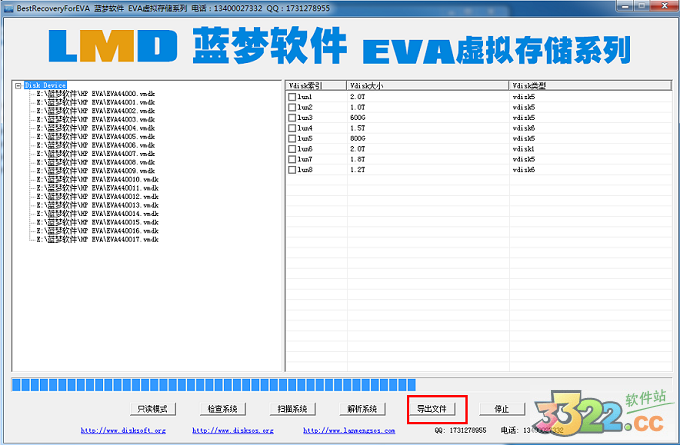The image size is (680, 445).
Task: Select EVA44004.vmdk in the tree
Action: click(96, 128)
